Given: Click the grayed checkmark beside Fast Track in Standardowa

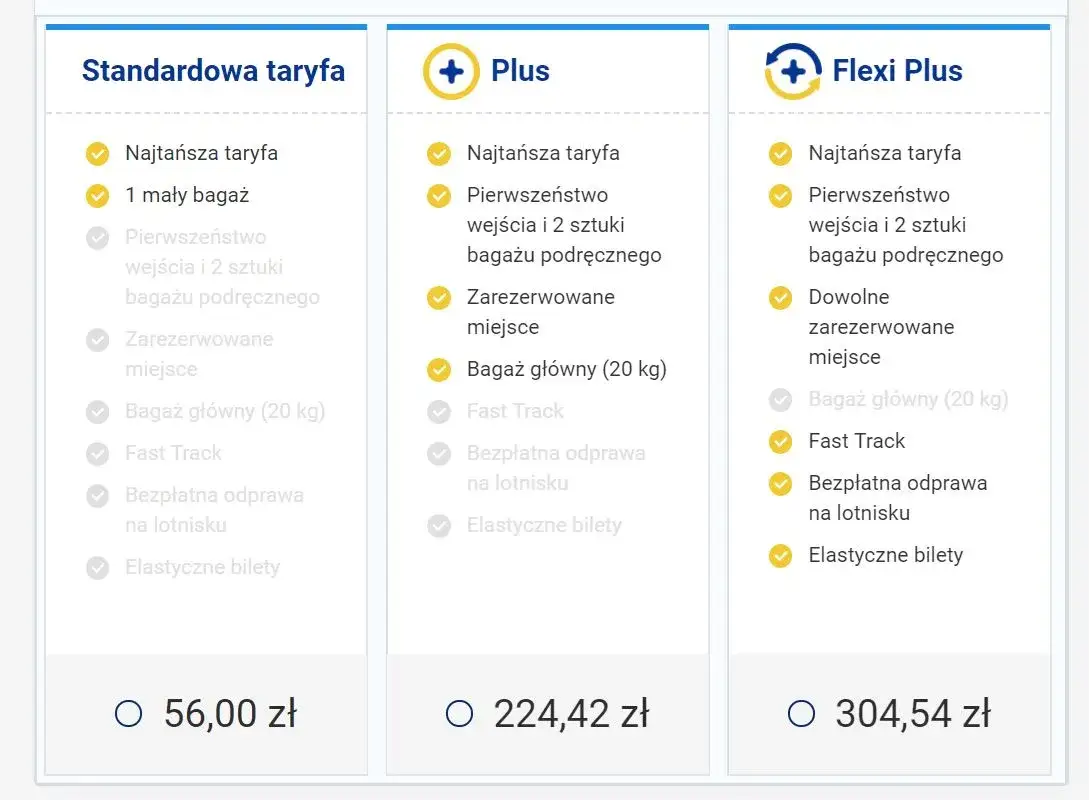Looking at the screenshot, I should [x=97, y=453].
